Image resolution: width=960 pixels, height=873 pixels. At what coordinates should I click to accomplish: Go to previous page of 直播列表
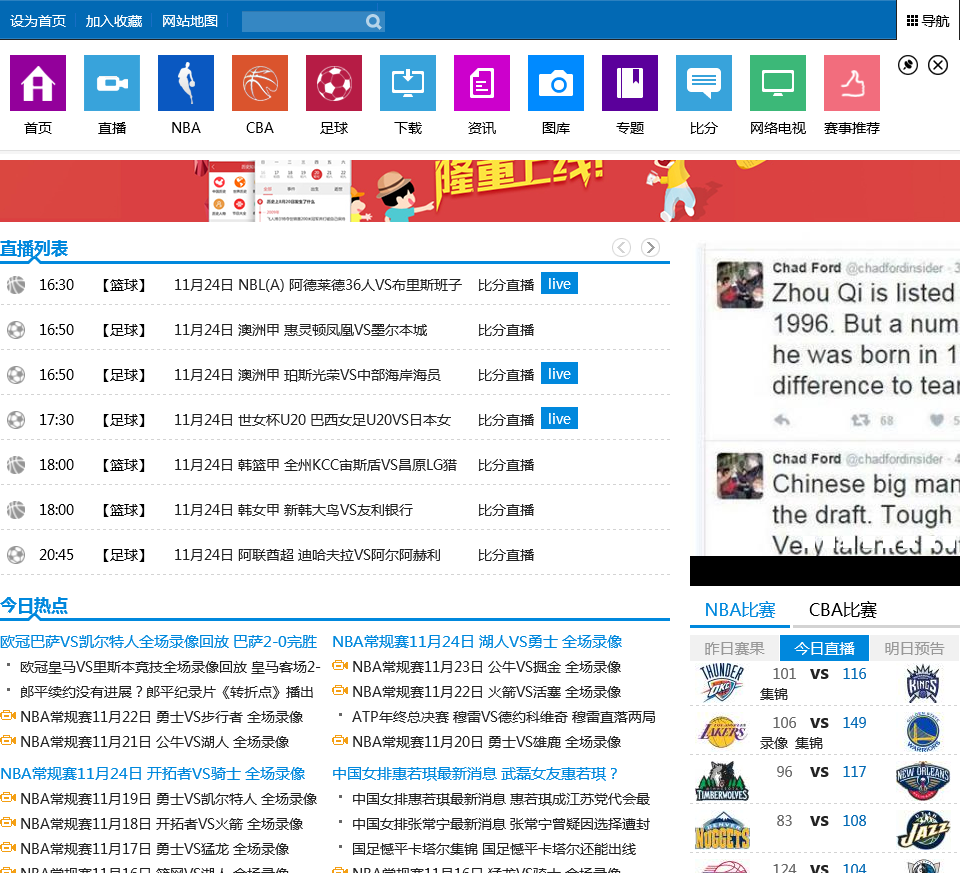pos(621,247)
